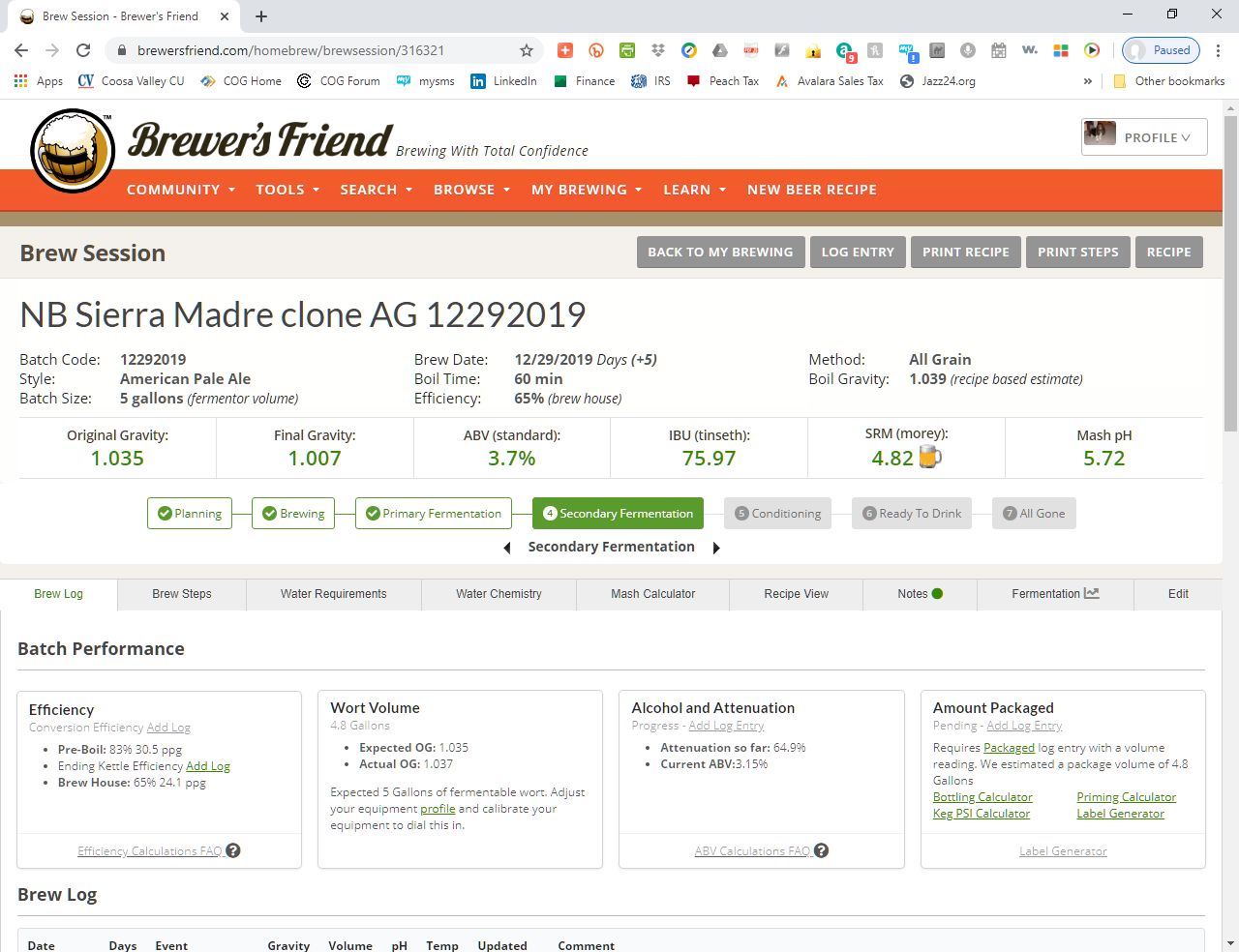Click the colored squares Office extension icon

pyautogui.click(x=1061, y=50)
